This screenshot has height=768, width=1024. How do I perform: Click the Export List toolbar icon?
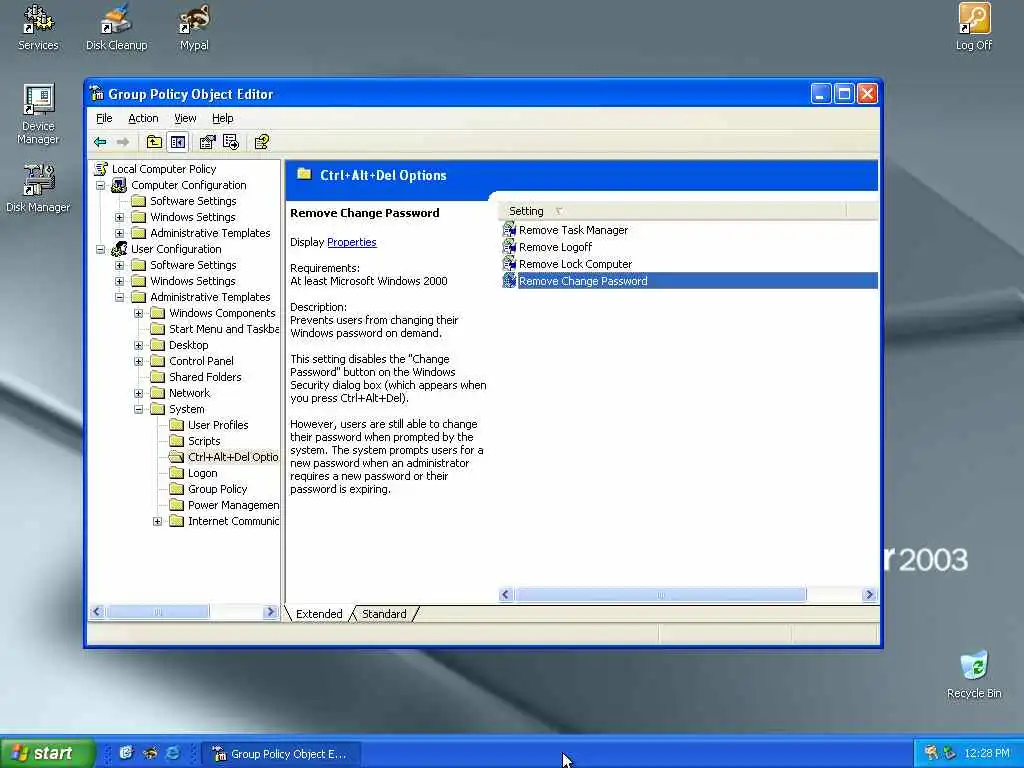tap(231, 142)
